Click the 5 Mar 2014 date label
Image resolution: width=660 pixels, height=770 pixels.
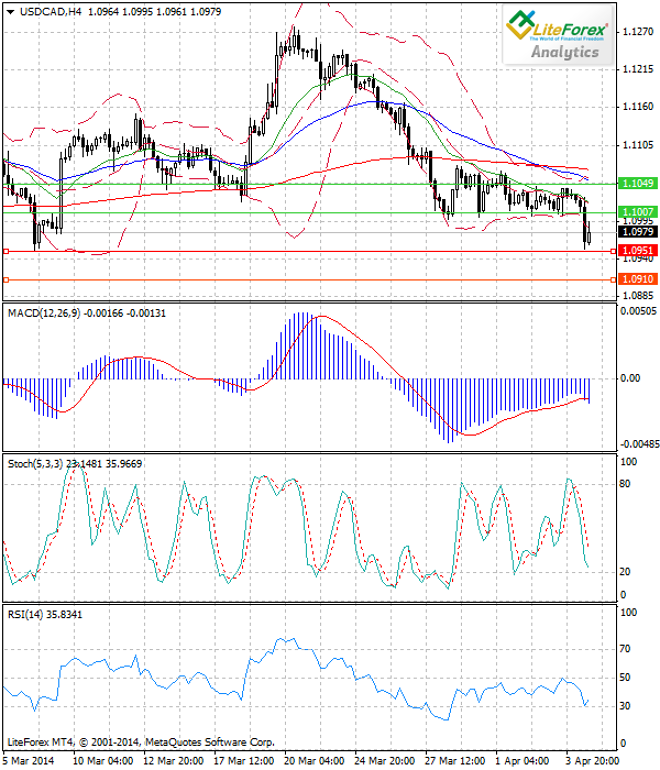[x=29, y=761]
